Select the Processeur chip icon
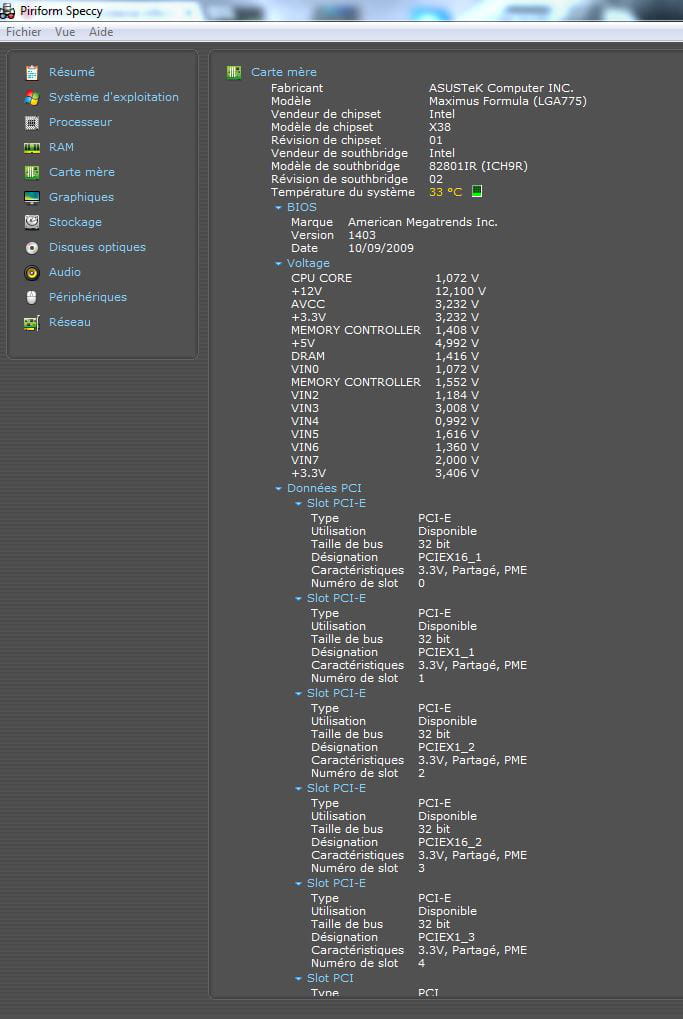Image resolution: width=683 pixels, height=1019 pixels. 32,122
